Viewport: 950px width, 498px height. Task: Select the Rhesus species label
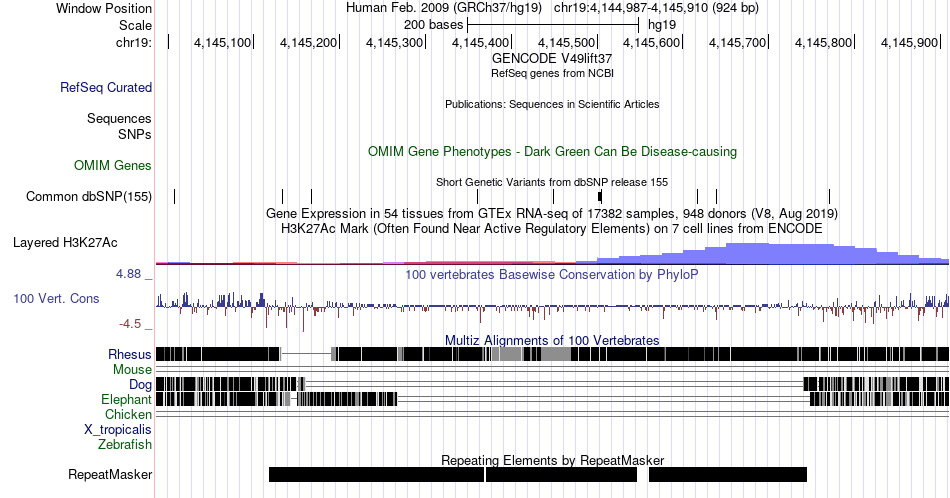point(130,354)
